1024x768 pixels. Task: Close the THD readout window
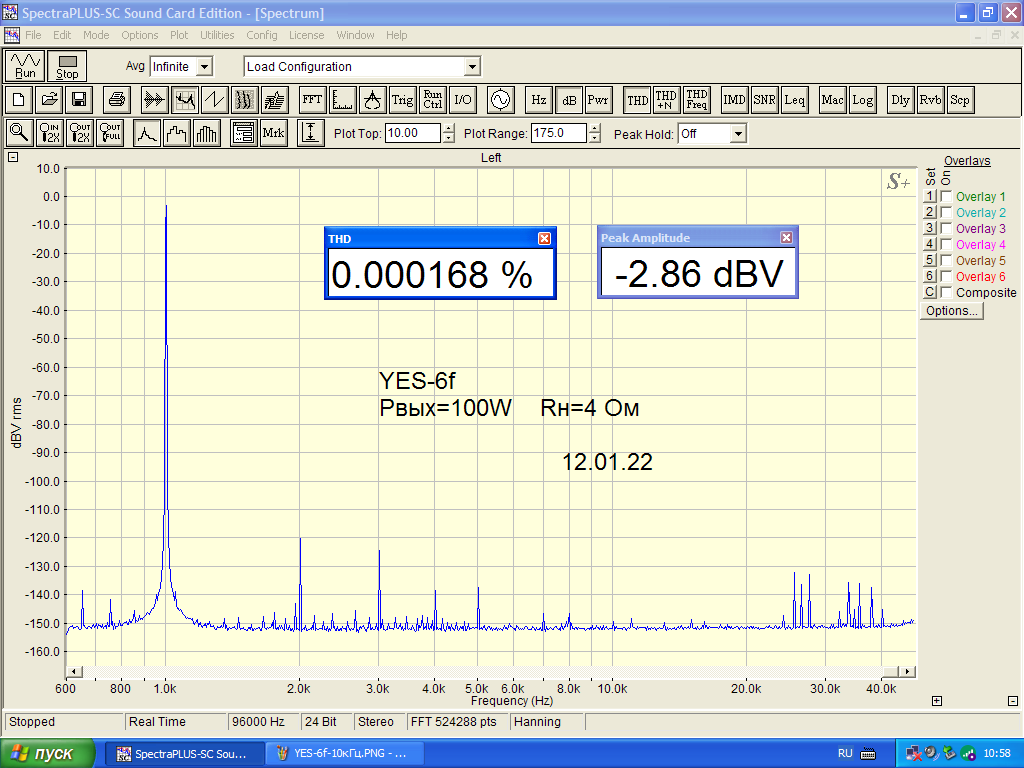click(544, 238)
